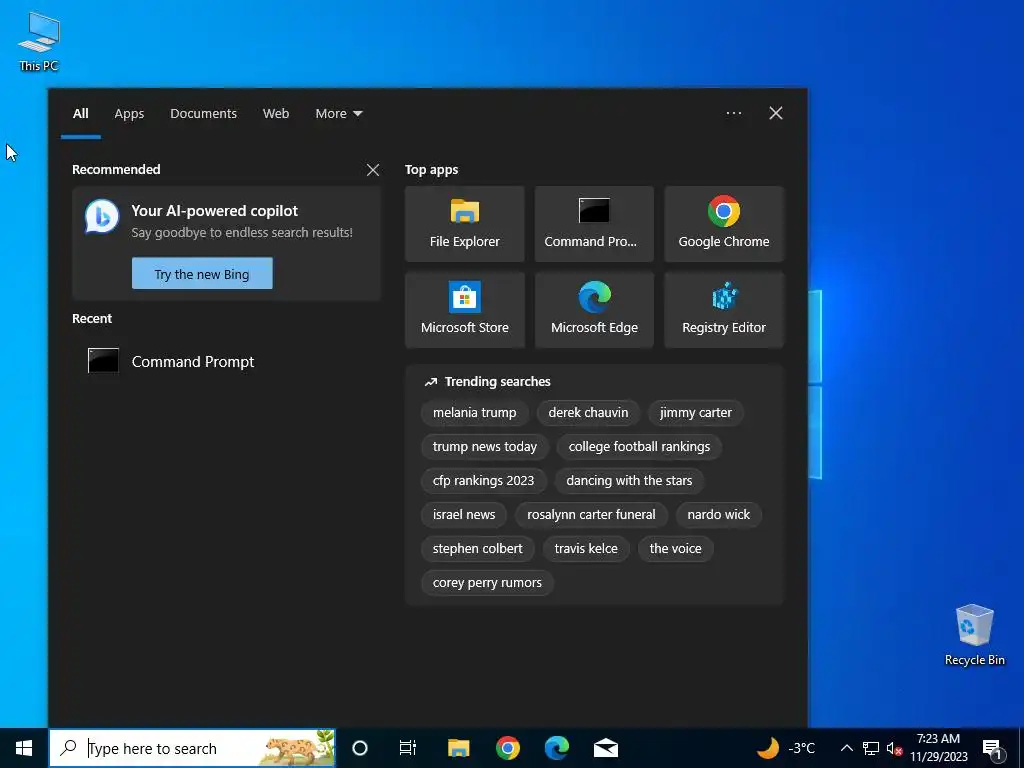Open the Mail app on taskbar
1024x768 pixels.
point(605,748)
